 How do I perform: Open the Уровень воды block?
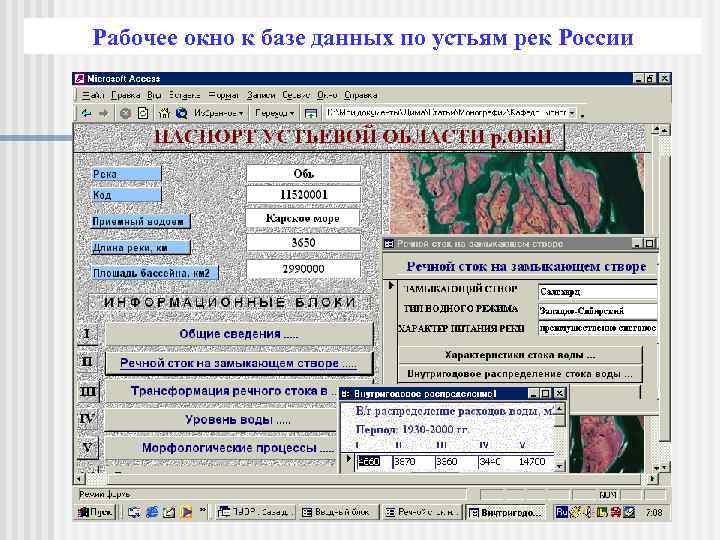(222, 420)
